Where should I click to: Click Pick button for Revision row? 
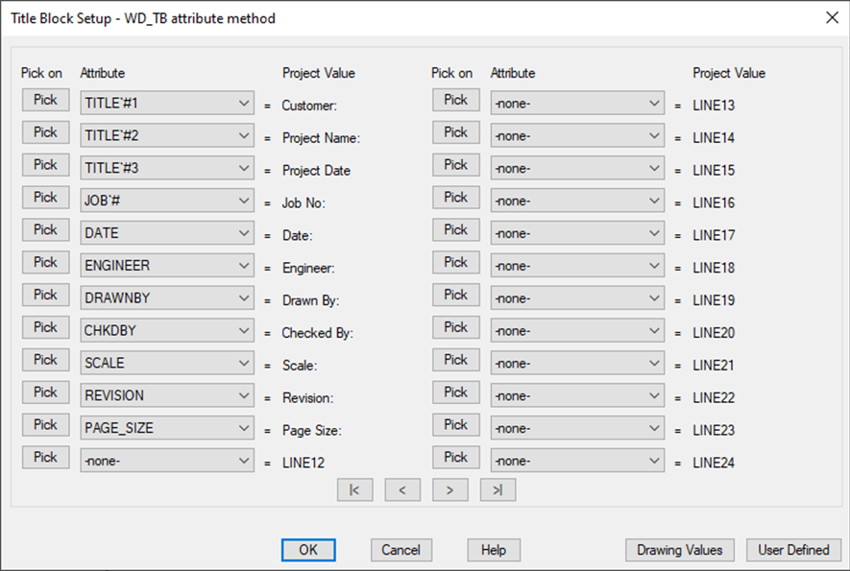point(46,393)
